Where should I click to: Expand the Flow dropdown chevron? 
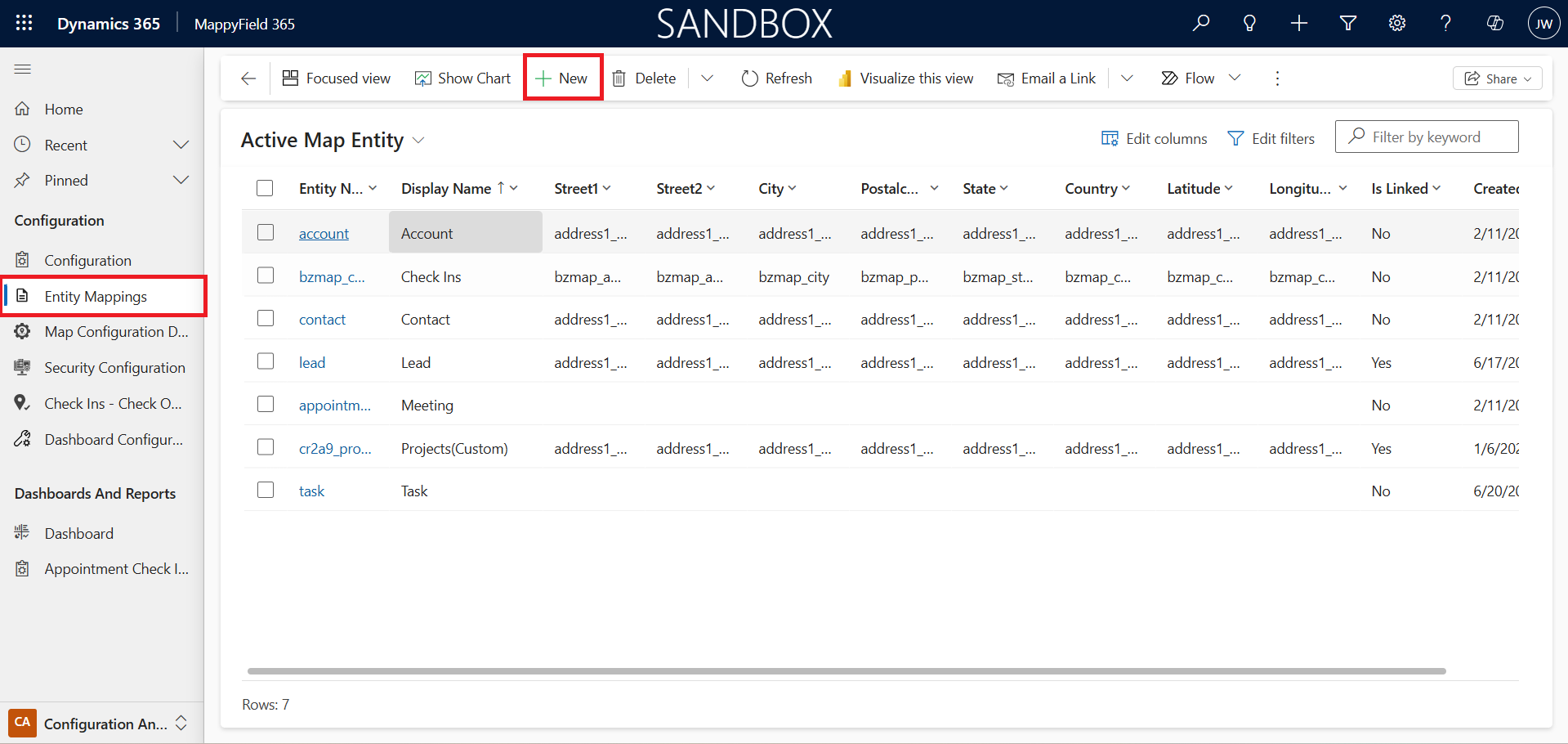coord(1235,78)
